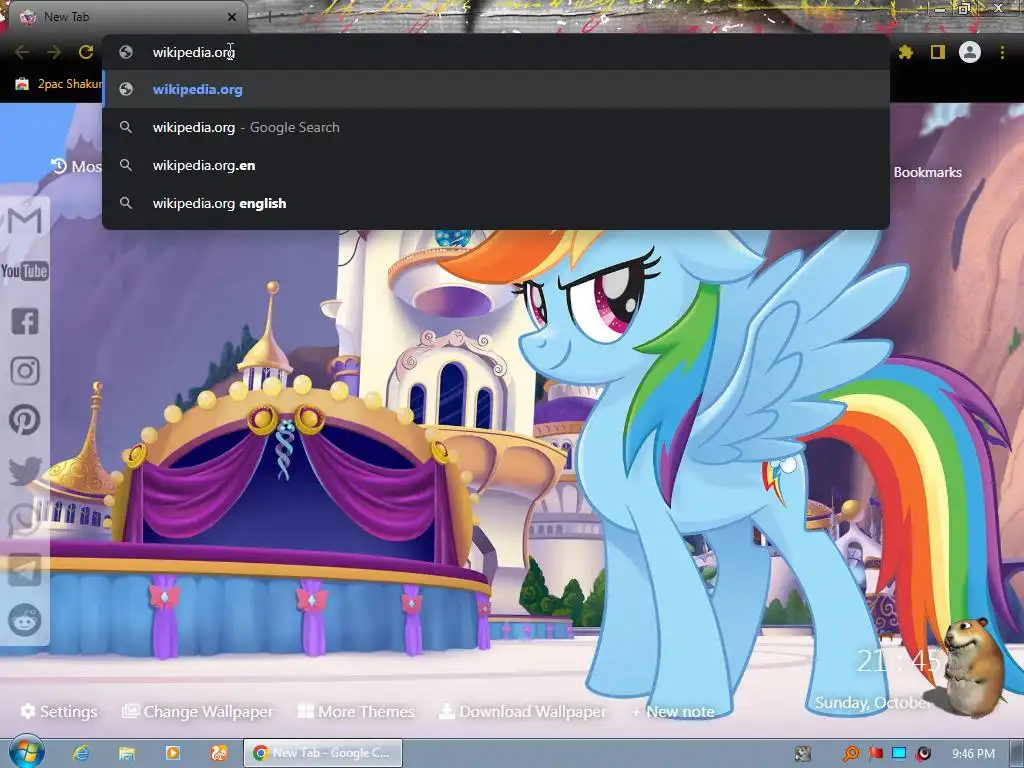Click the magnifier icon in system tray
This screenshot has width=1024, height=768.
(x=850, y=754)
